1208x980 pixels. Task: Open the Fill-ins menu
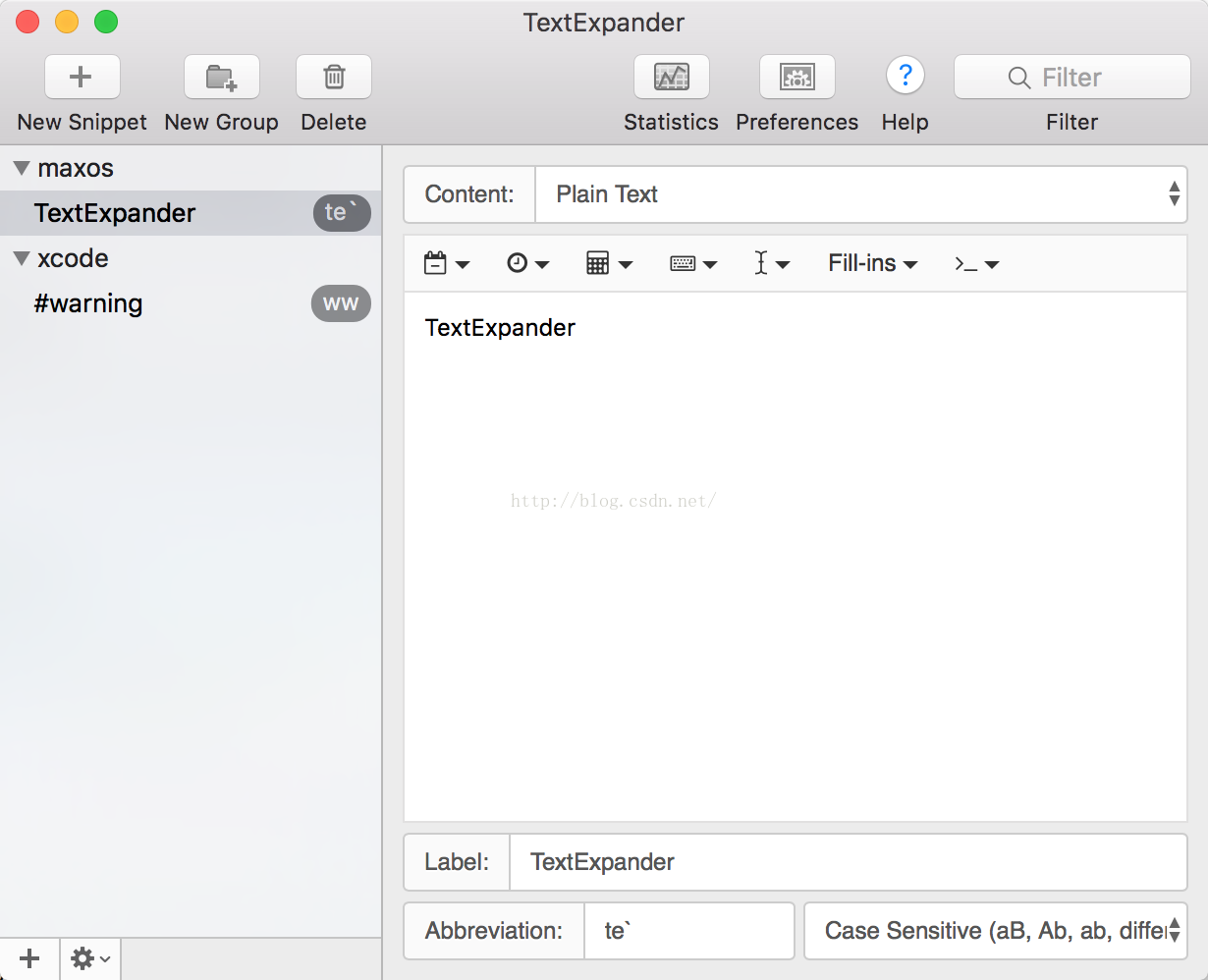point(873,263)
